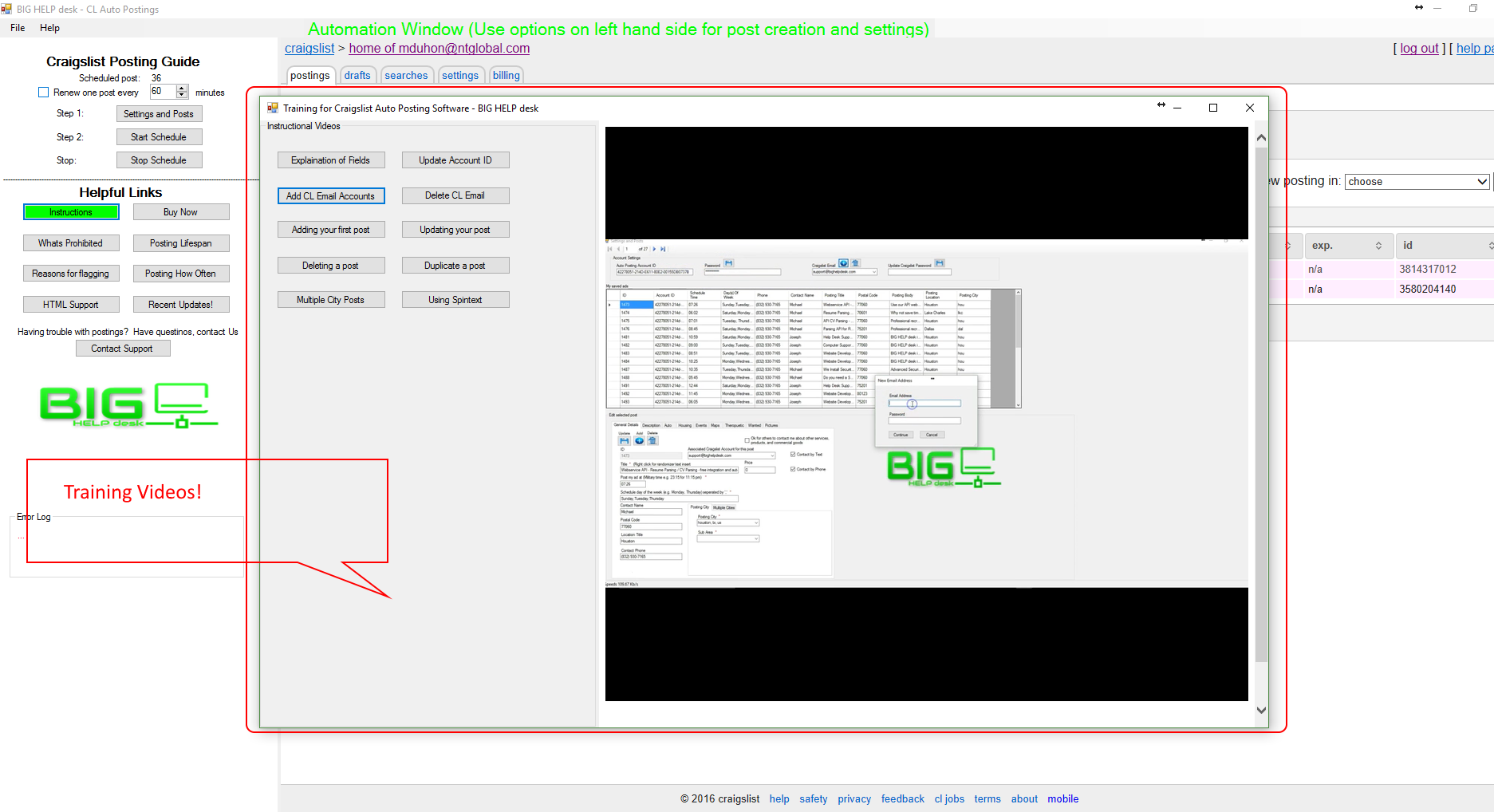The width and height of the screenshot is (1494, 812).
Task: Play Duplicate a post video
Action: (x=455, y=266)
